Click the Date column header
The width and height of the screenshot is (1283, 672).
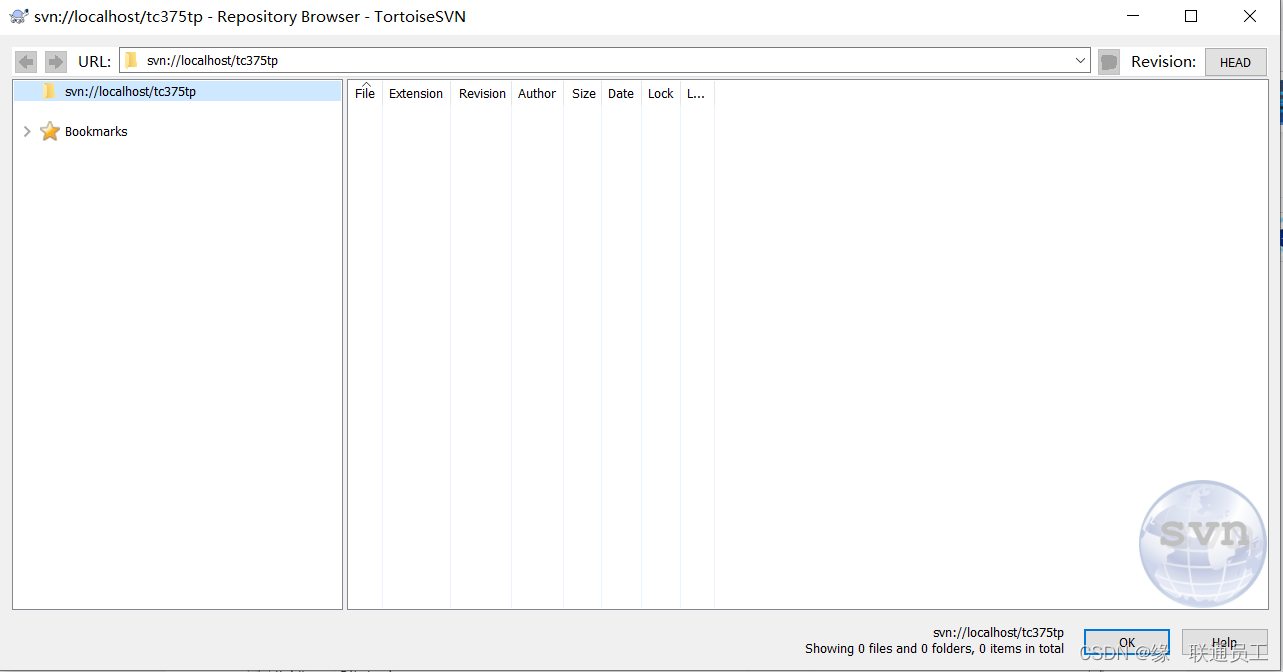pyautogui.click(x=620, y=93)
